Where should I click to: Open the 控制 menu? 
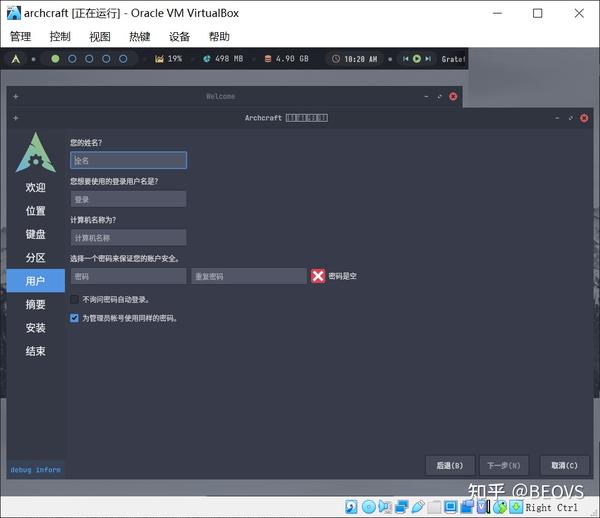60,36
